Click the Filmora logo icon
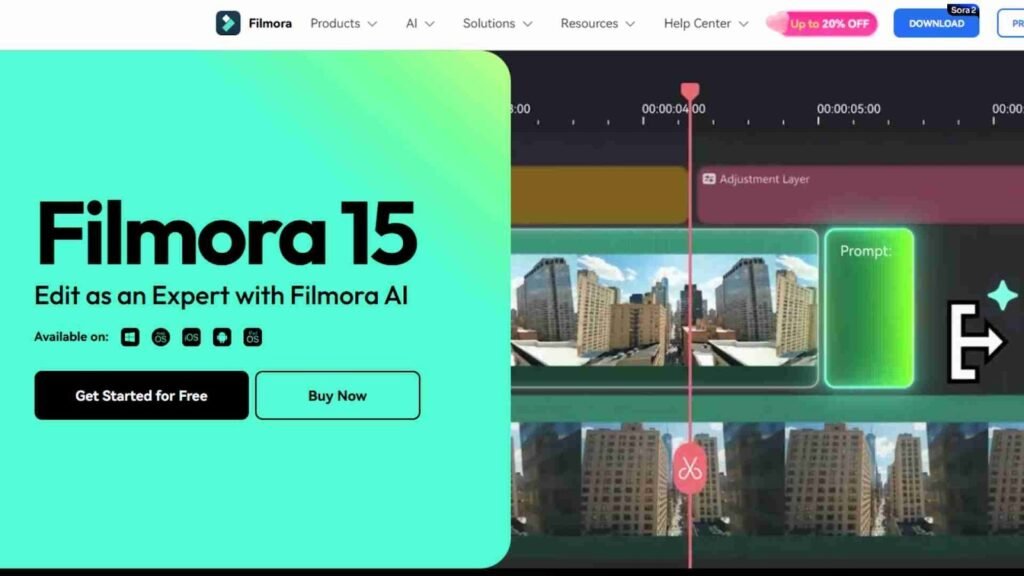 coord(228,23)
